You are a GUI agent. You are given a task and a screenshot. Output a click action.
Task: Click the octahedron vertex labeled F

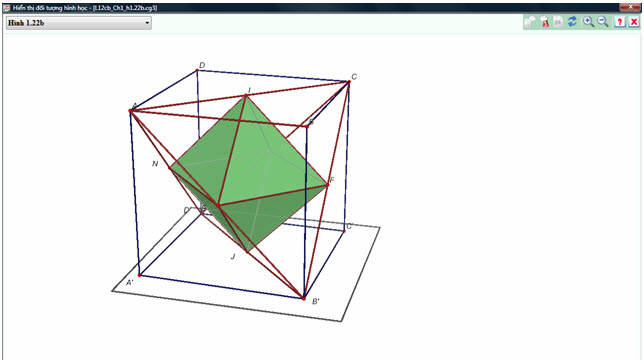click(328, 185)
